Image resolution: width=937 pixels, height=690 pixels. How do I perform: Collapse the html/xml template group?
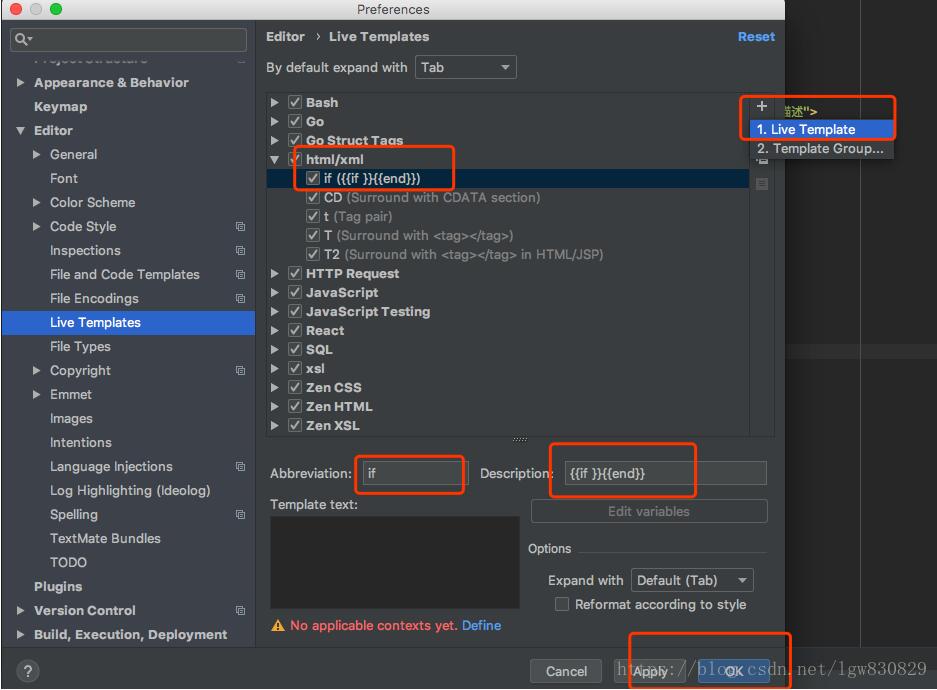click(x=275, y=160)
